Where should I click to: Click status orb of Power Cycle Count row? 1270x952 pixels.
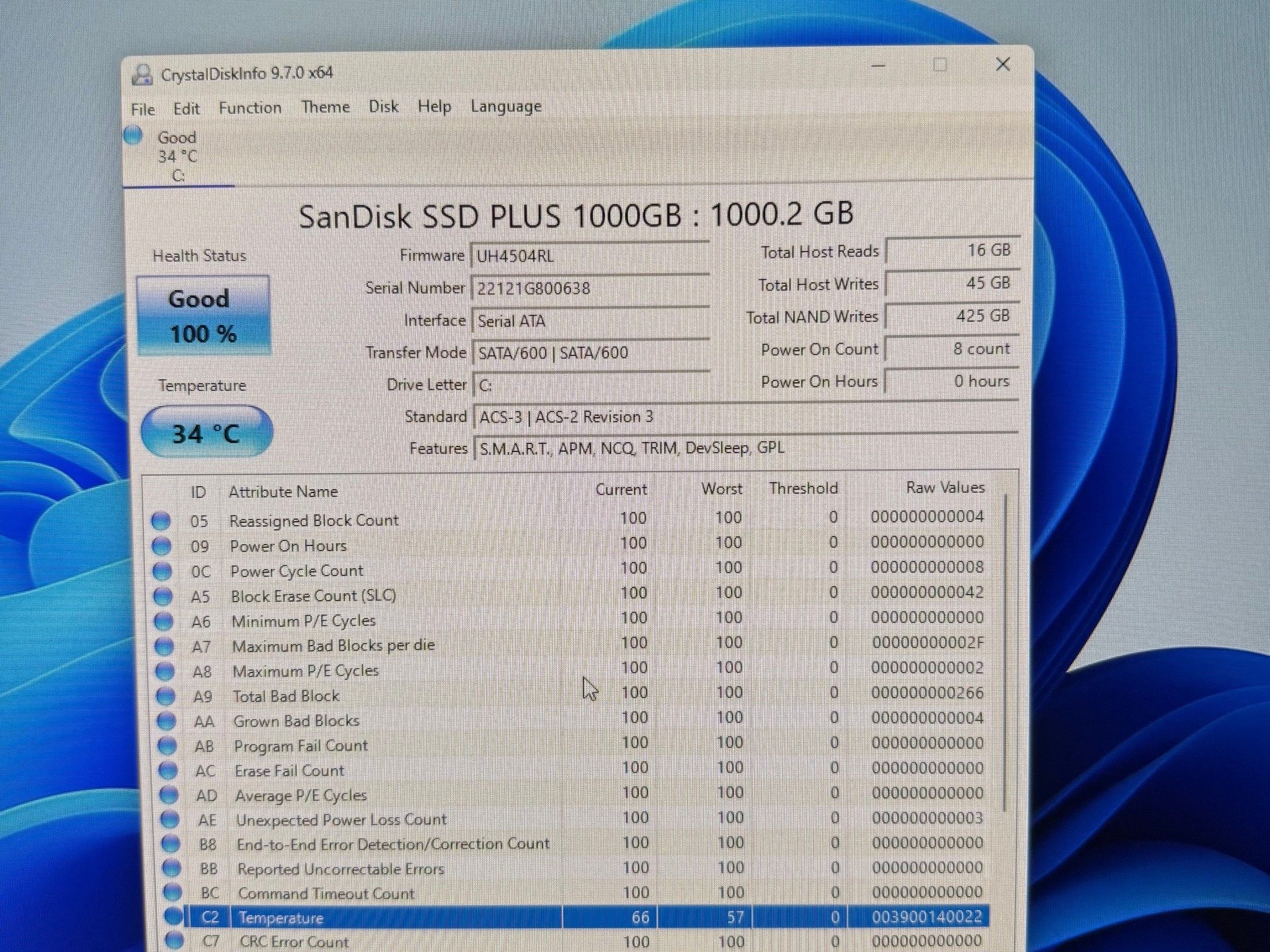(162, 571)
